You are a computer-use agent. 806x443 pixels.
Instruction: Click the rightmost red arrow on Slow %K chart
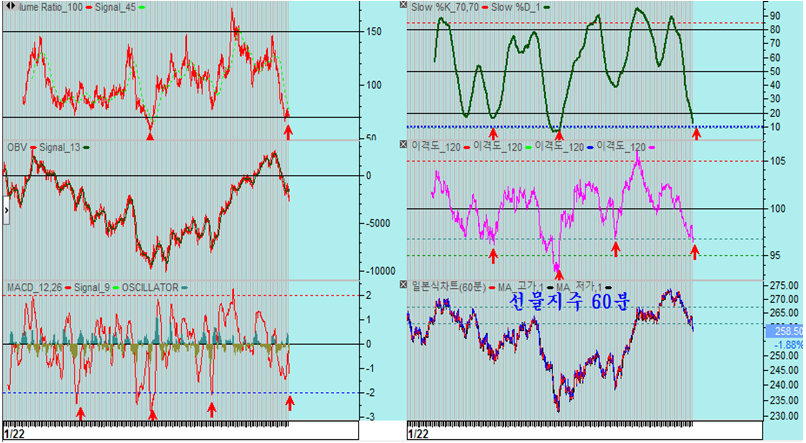[696, 132]
